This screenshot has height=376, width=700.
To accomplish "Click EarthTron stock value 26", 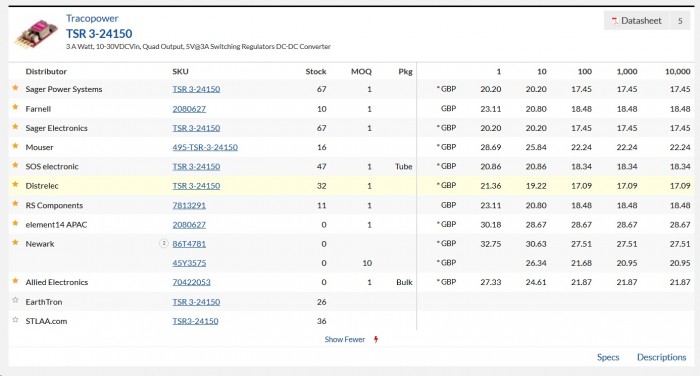I will [x=321, y=302].
